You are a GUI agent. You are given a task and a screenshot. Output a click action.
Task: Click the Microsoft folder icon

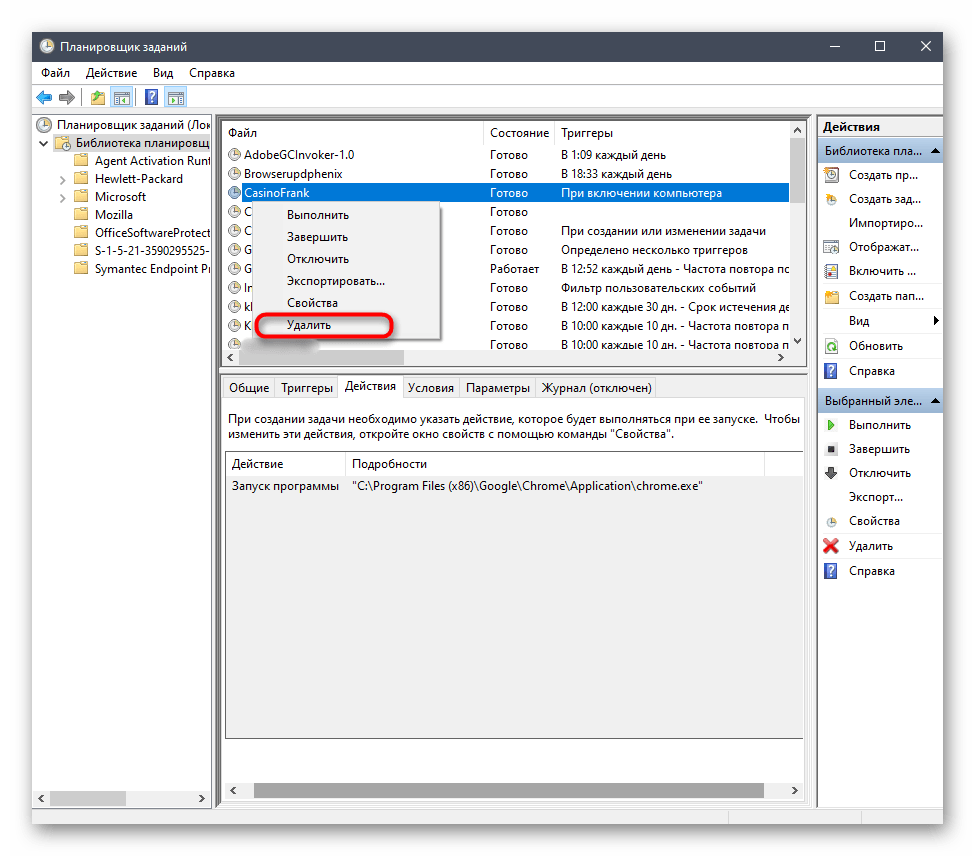coord(81,196)
